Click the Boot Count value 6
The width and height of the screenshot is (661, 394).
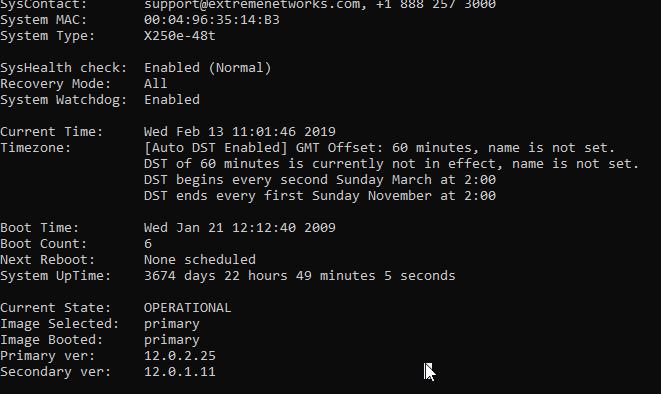[148, 244]
